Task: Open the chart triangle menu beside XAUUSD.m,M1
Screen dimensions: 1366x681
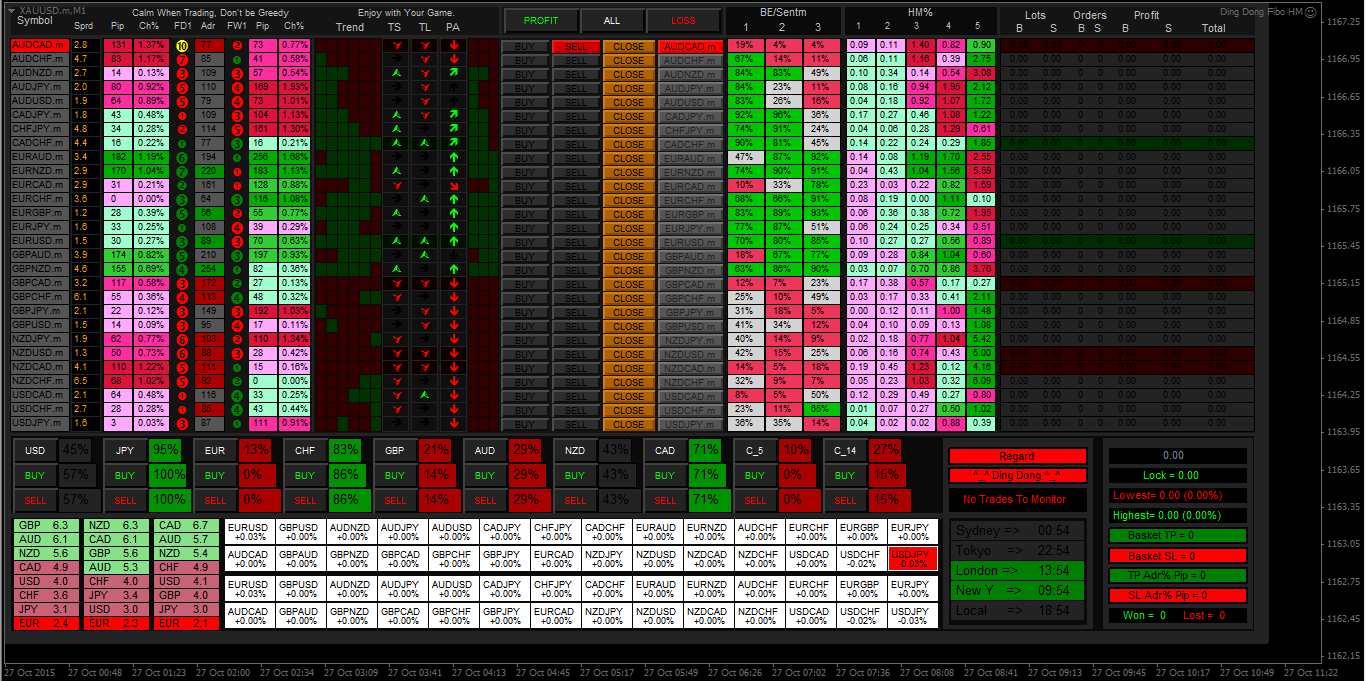Action: point(10,9)
